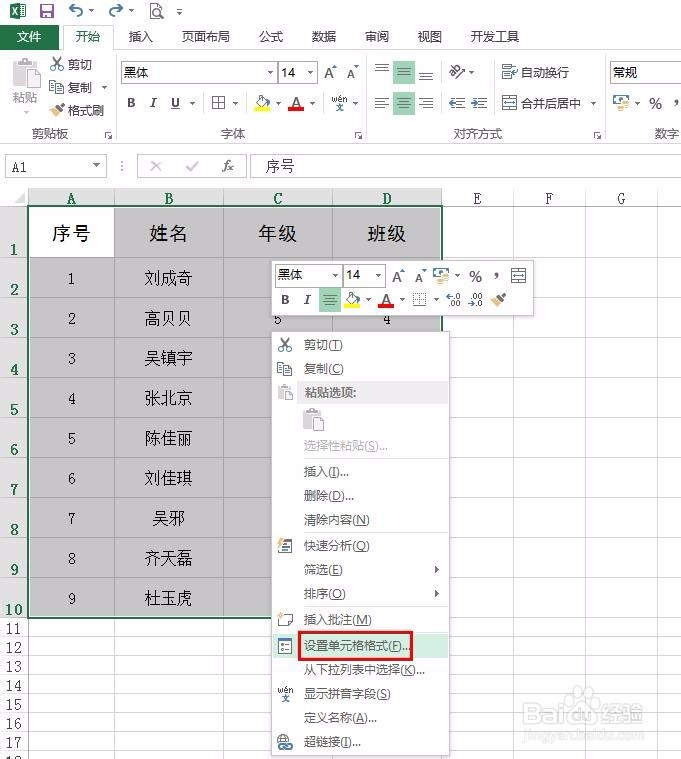Click the mini toolbar format painter brush
This screenshot has height=759, width=681.
(x=498, y=300)
